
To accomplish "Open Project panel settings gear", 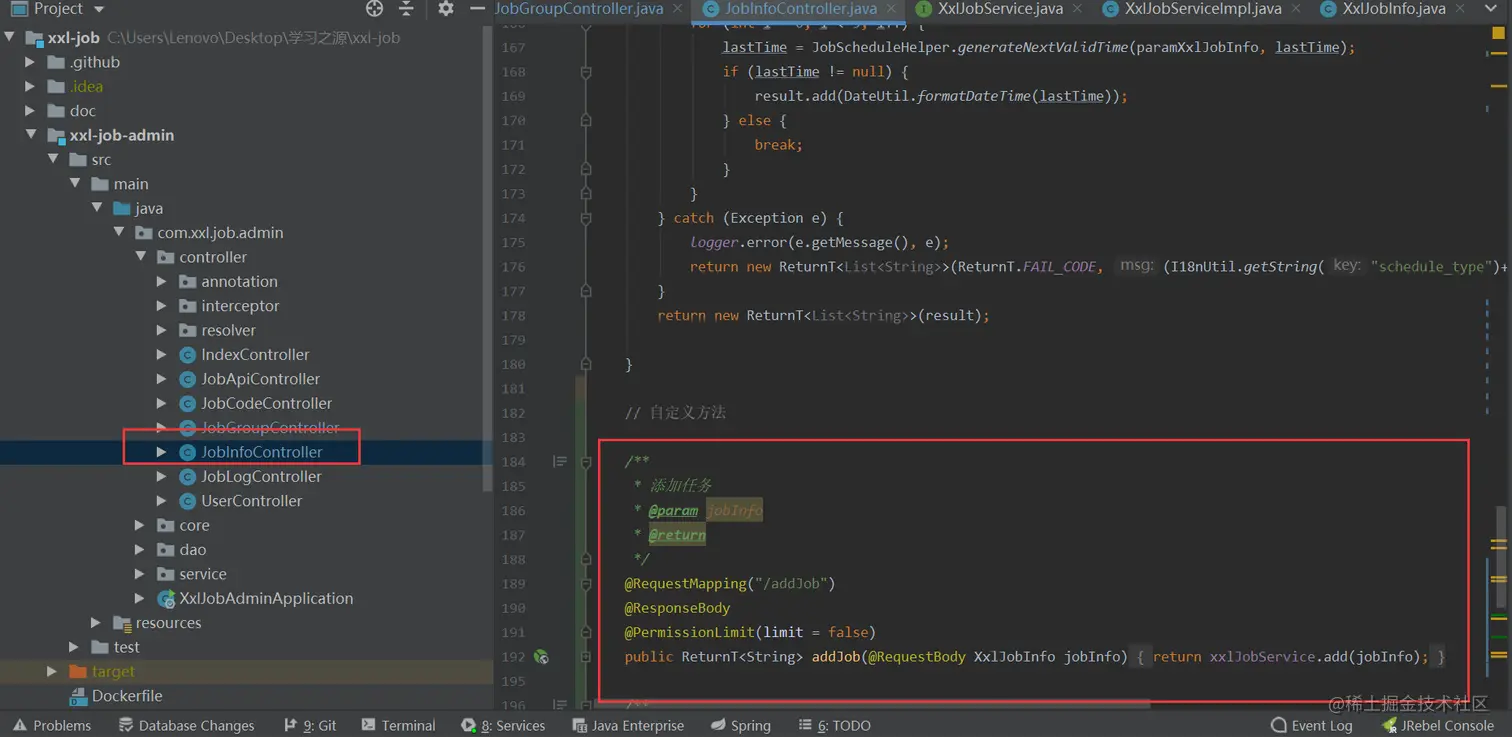I will tap(446, 8).
